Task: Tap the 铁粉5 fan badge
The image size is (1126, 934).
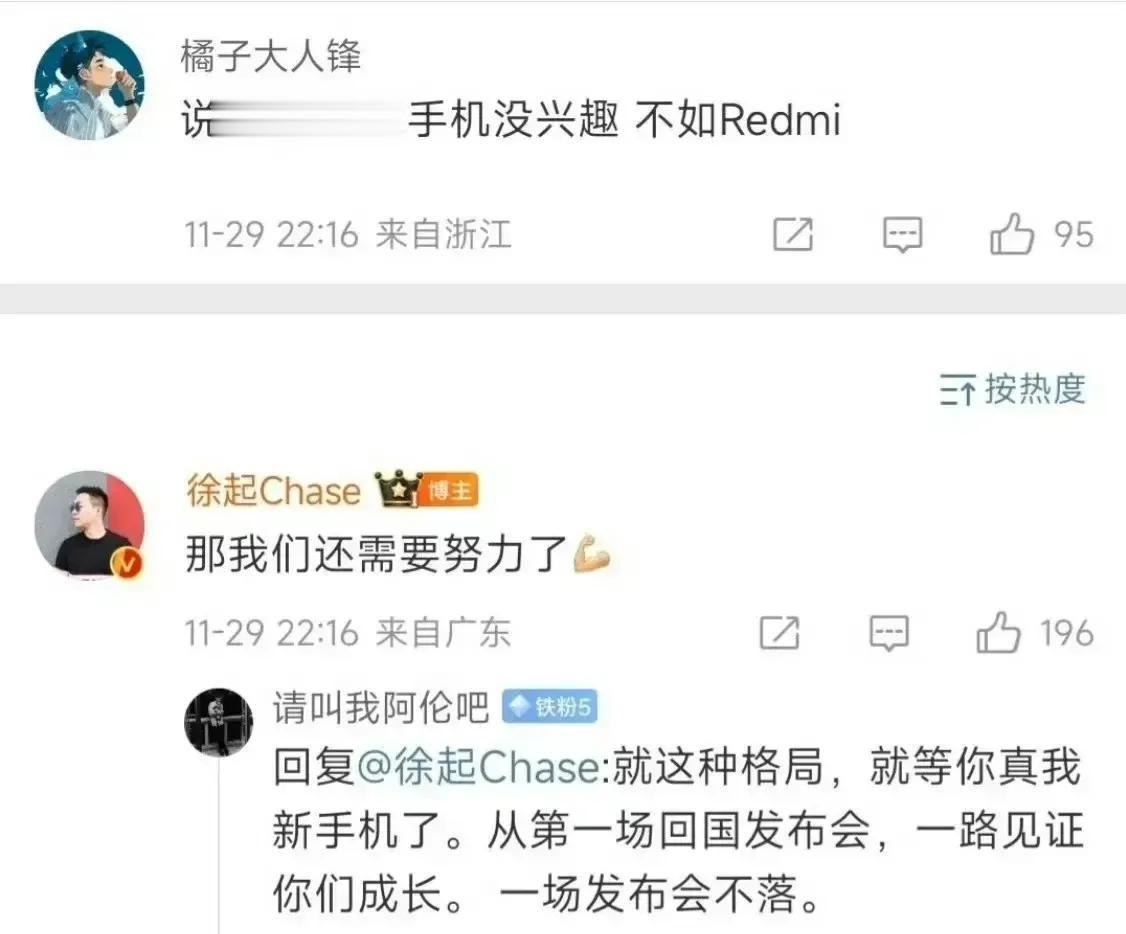Action: 549,707
